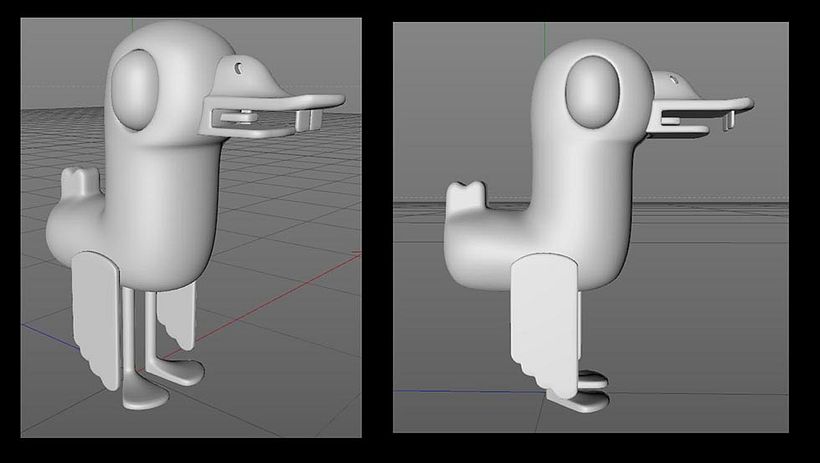Select the bird's eye in left viewport
Viewport: 820px width, 463px height.
coord(135,90)
